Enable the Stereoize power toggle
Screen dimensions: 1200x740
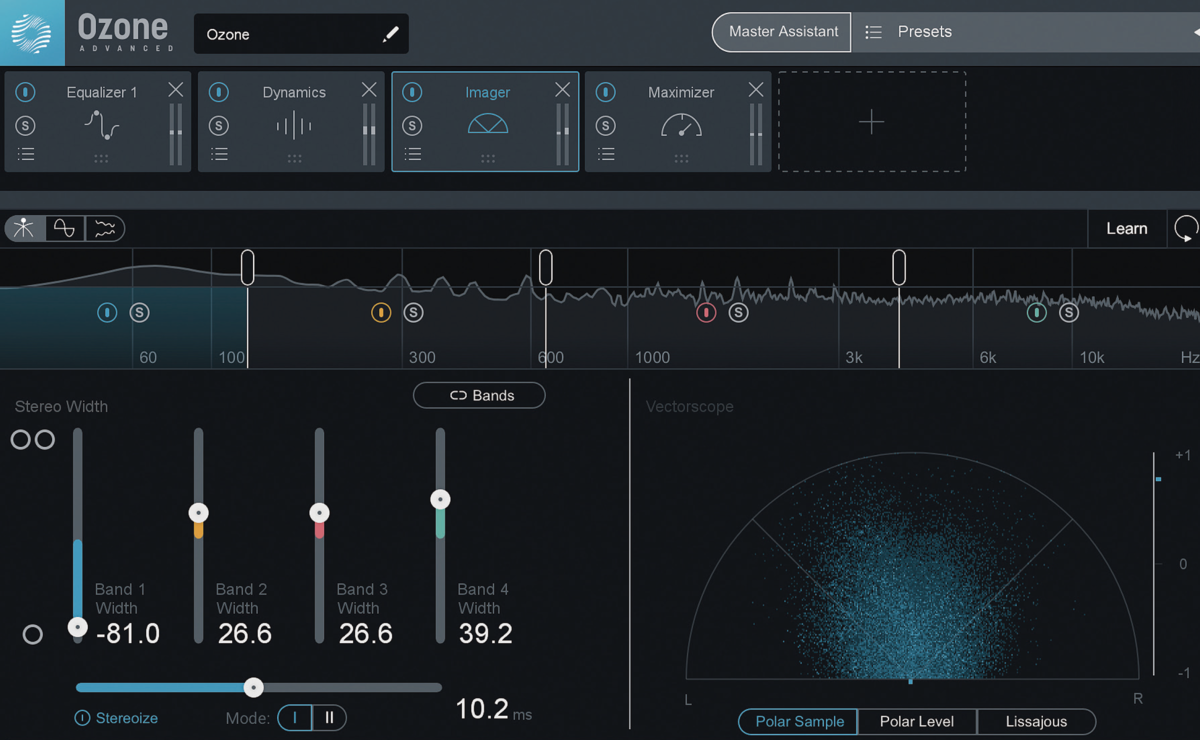(x=82, y=718)
